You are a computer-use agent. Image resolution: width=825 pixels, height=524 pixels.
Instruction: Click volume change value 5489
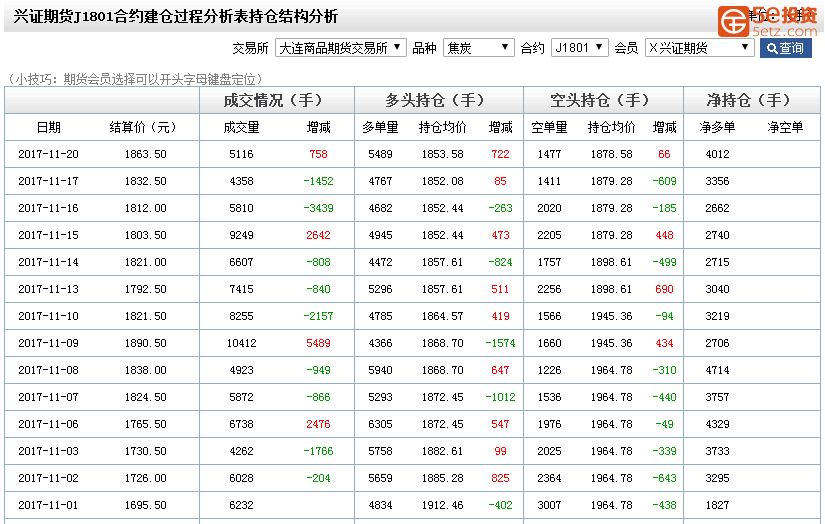click(318, 343)
